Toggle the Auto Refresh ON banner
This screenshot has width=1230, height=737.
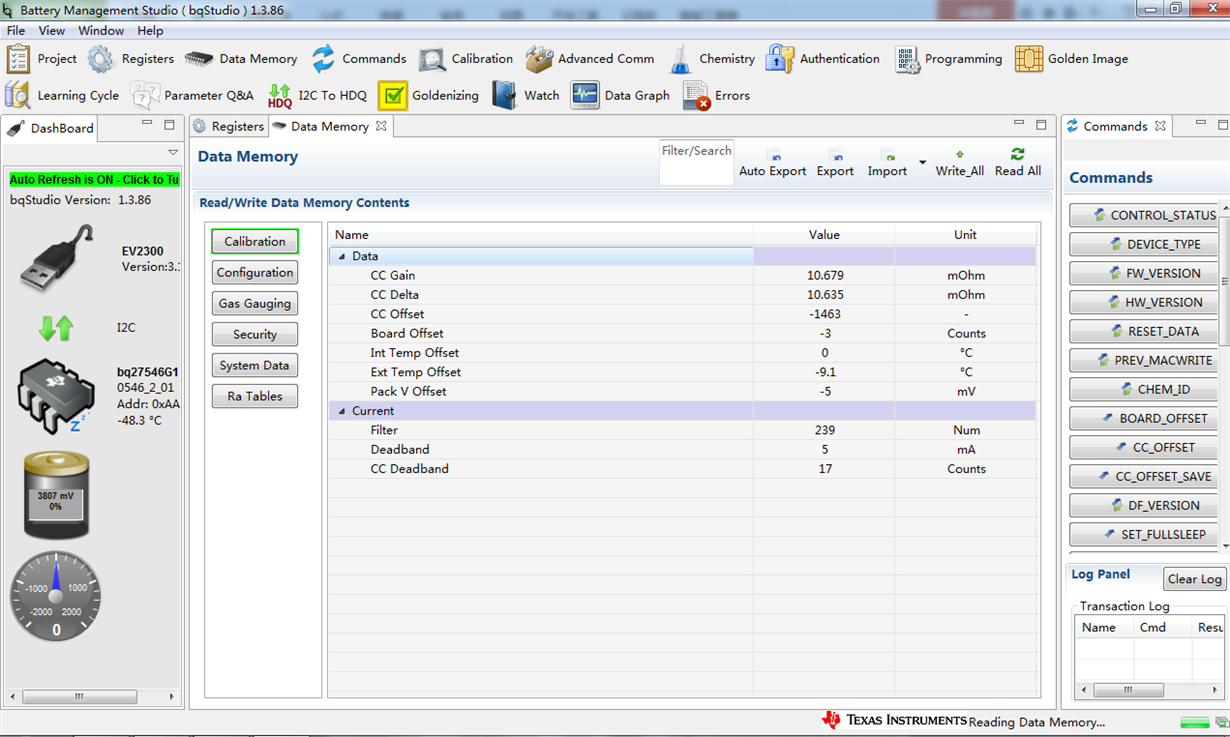(95, 180)
